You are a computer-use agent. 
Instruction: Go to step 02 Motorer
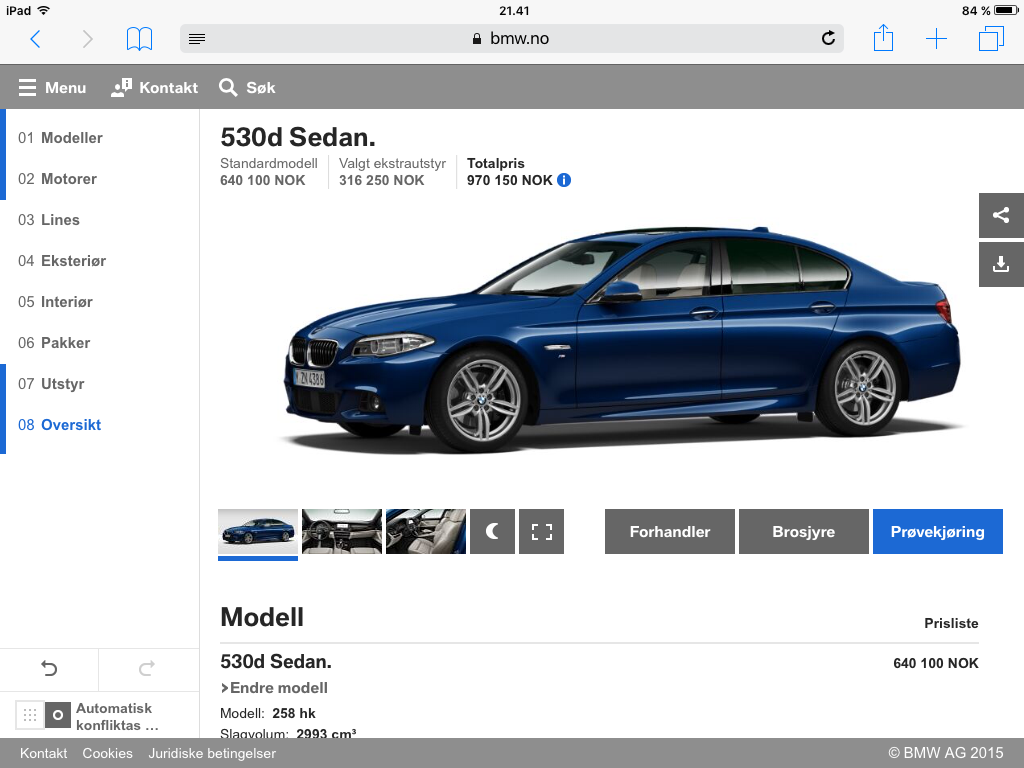[x=57, y=179]
